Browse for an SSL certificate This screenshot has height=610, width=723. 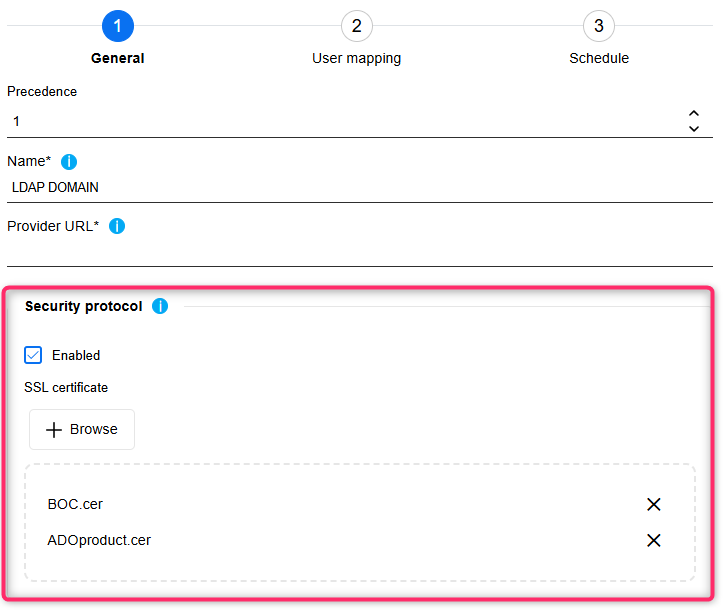click(82, 430)
